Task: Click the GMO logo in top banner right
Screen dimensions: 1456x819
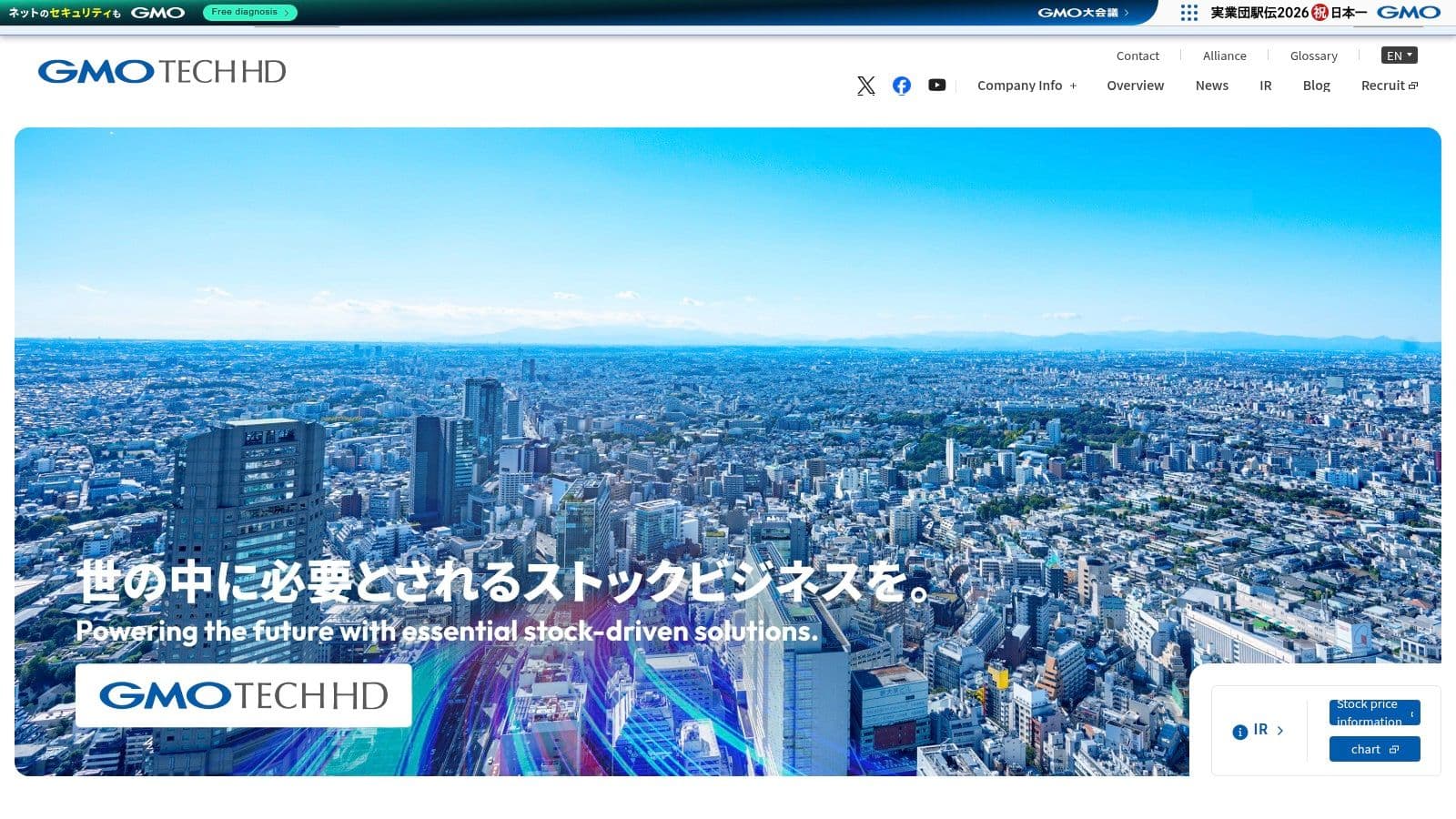Action: (x=1409, y=12)
